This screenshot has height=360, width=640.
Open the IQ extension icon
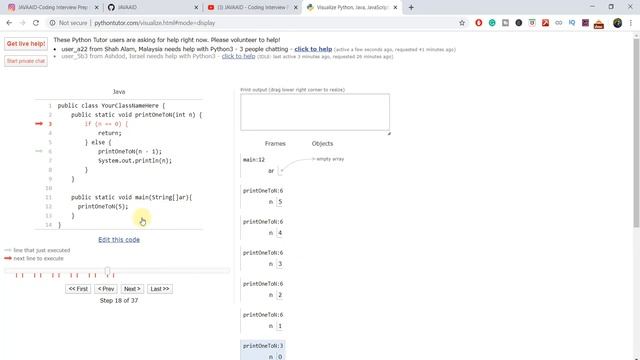point(572,23)
